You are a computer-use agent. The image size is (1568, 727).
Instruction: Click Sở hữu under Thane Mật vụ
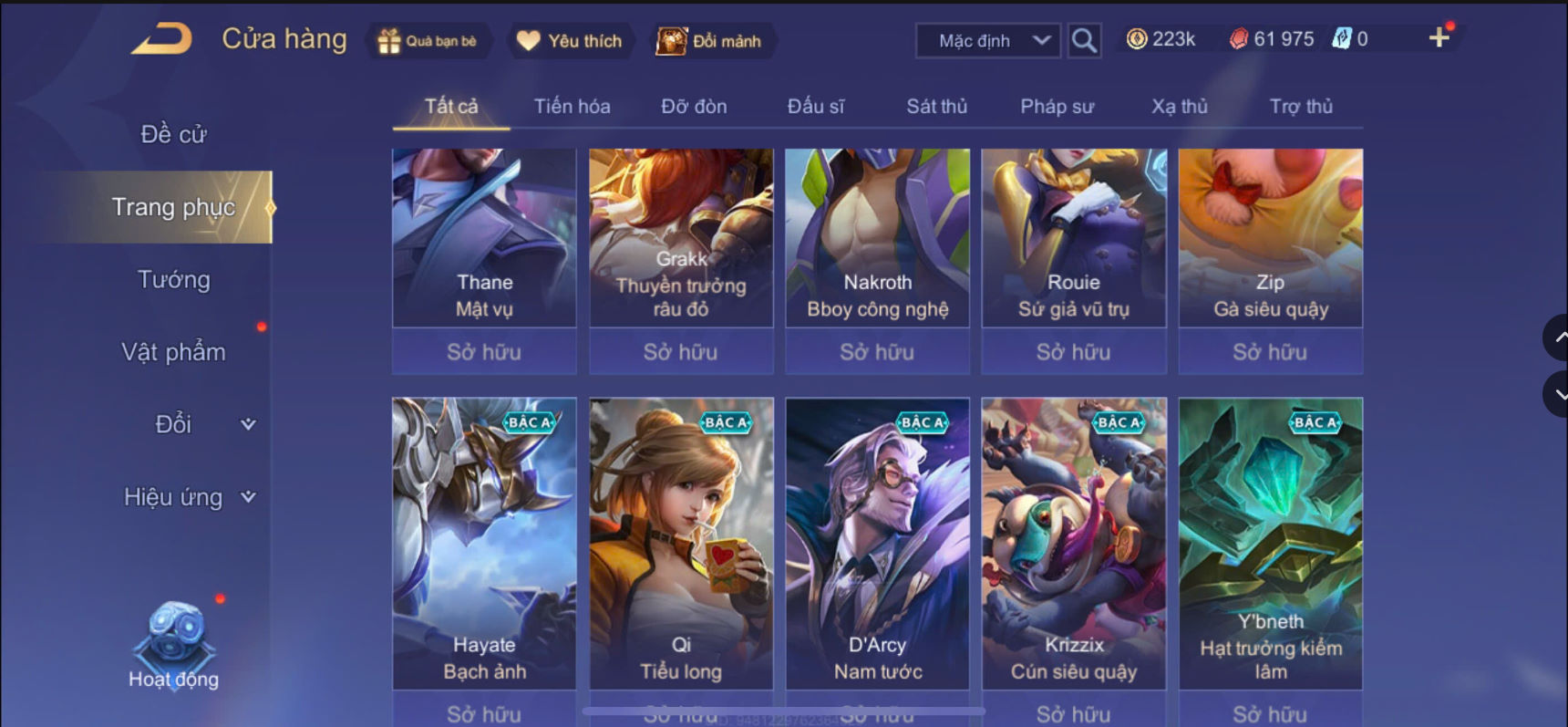[x=484, y=352]
